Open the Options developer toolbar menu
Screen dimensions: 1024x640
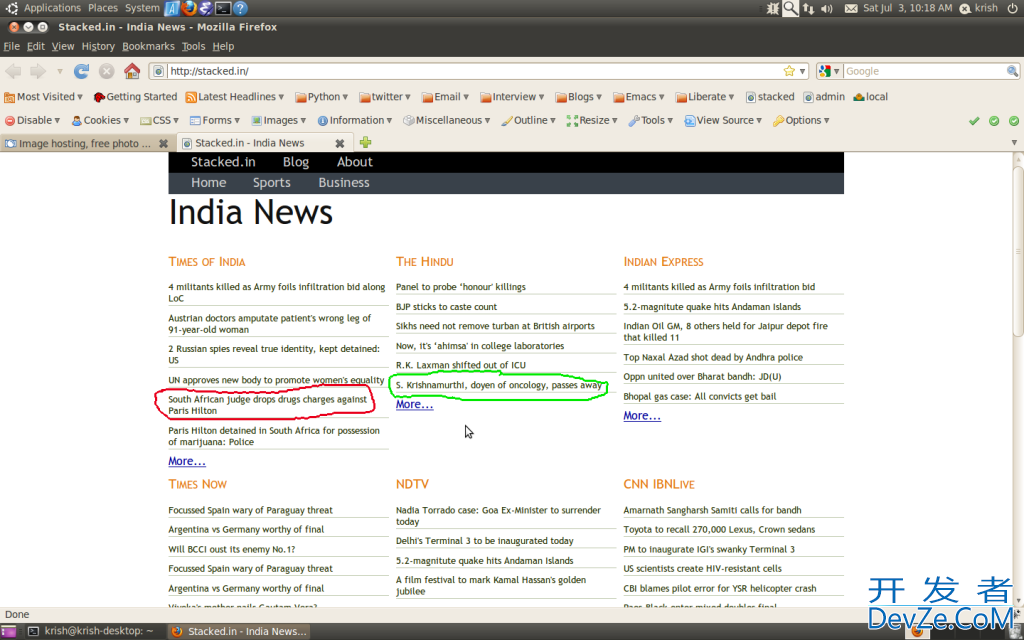click(x=801, y=120)
